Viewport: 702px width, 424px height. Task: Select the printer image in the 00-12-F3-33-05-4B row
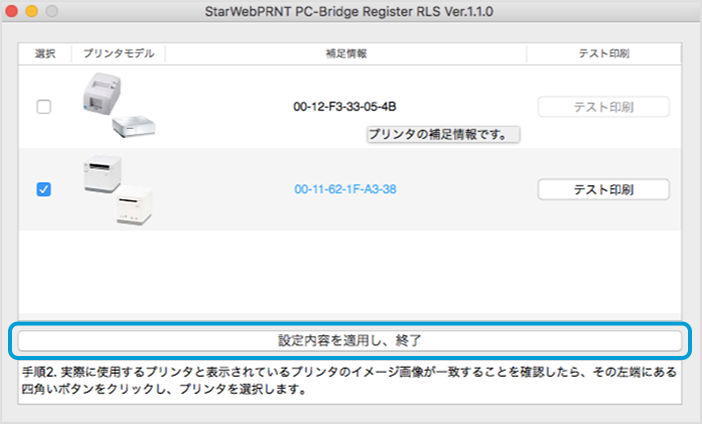click(119, 106)
